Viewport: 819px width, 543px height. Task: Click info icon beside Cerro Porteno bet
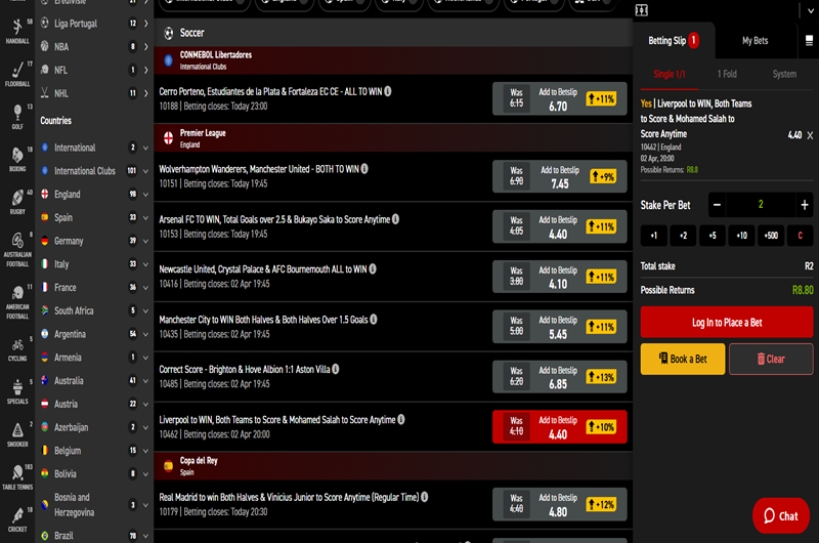[388, 91]
